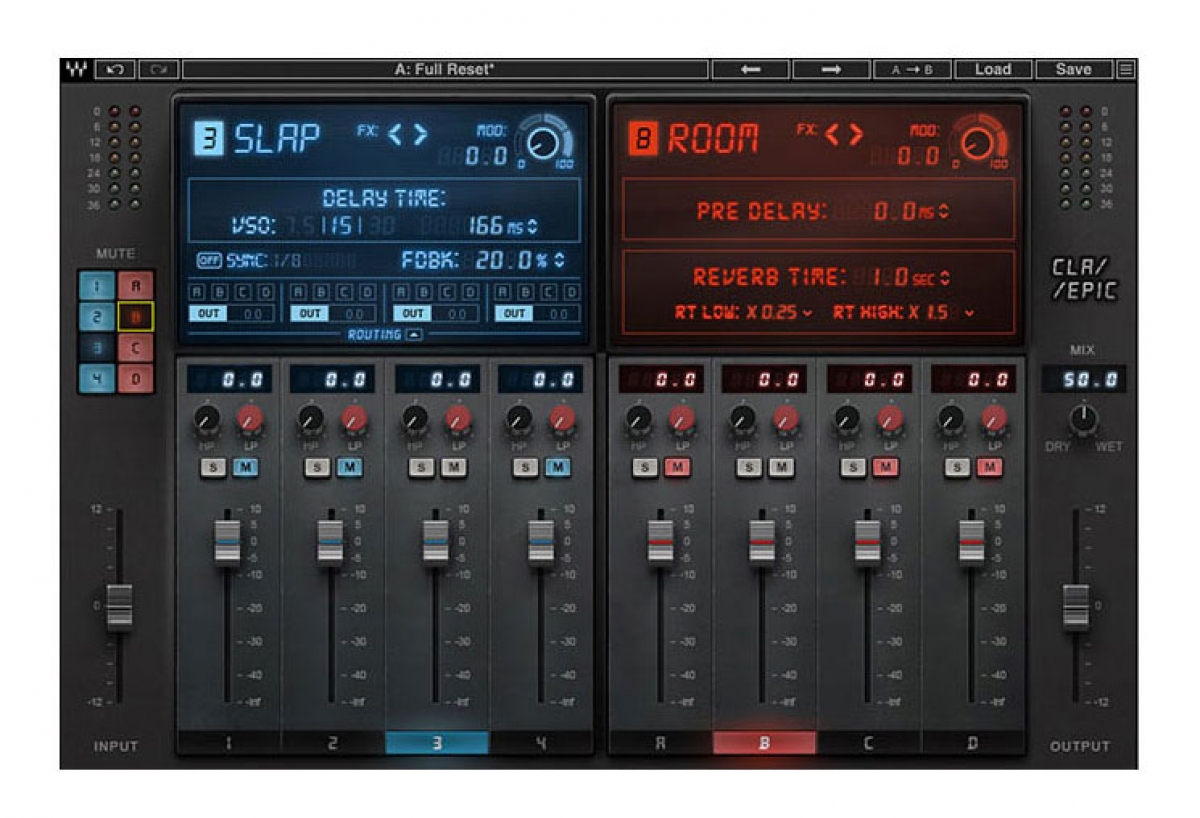Toggle the M button on channel 2 strip
The height and width of the screenshot is (818, 1200).
(350, 467)
